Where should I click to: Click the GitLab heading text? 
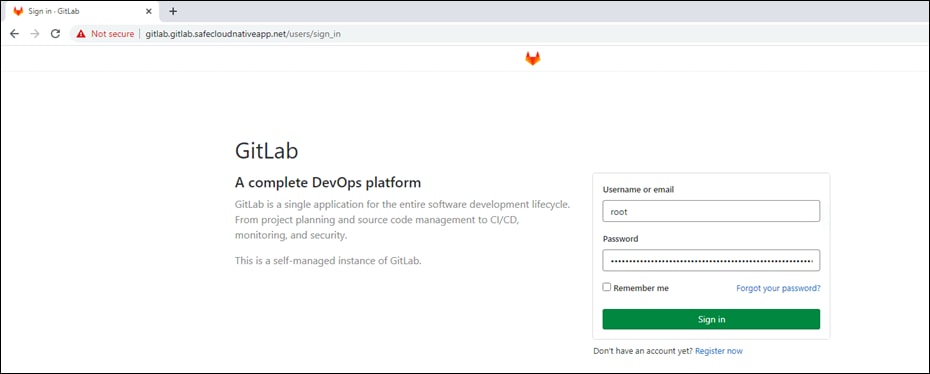point(266,151)
